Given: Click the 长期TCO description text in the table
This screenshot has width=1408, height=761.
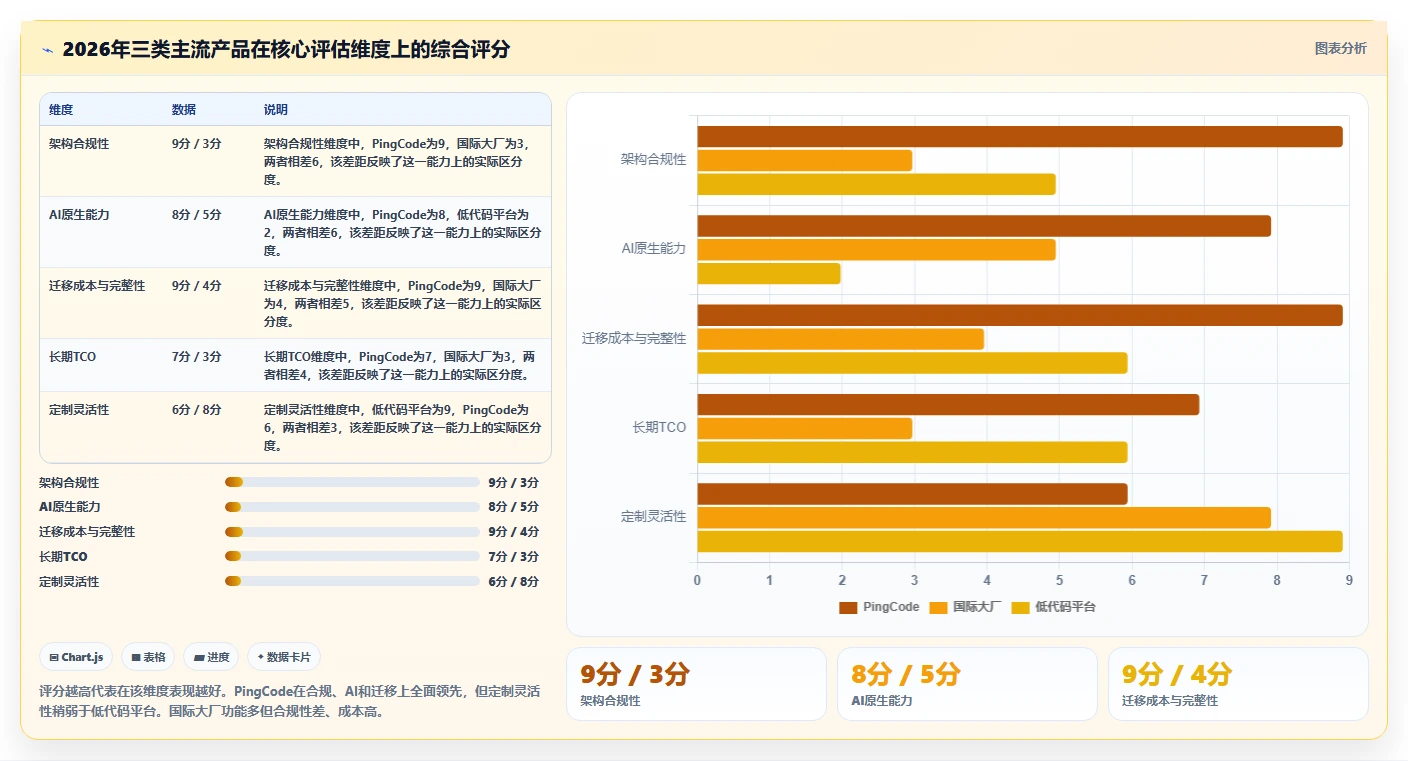Looking at the screenshot, I should 402,366.
